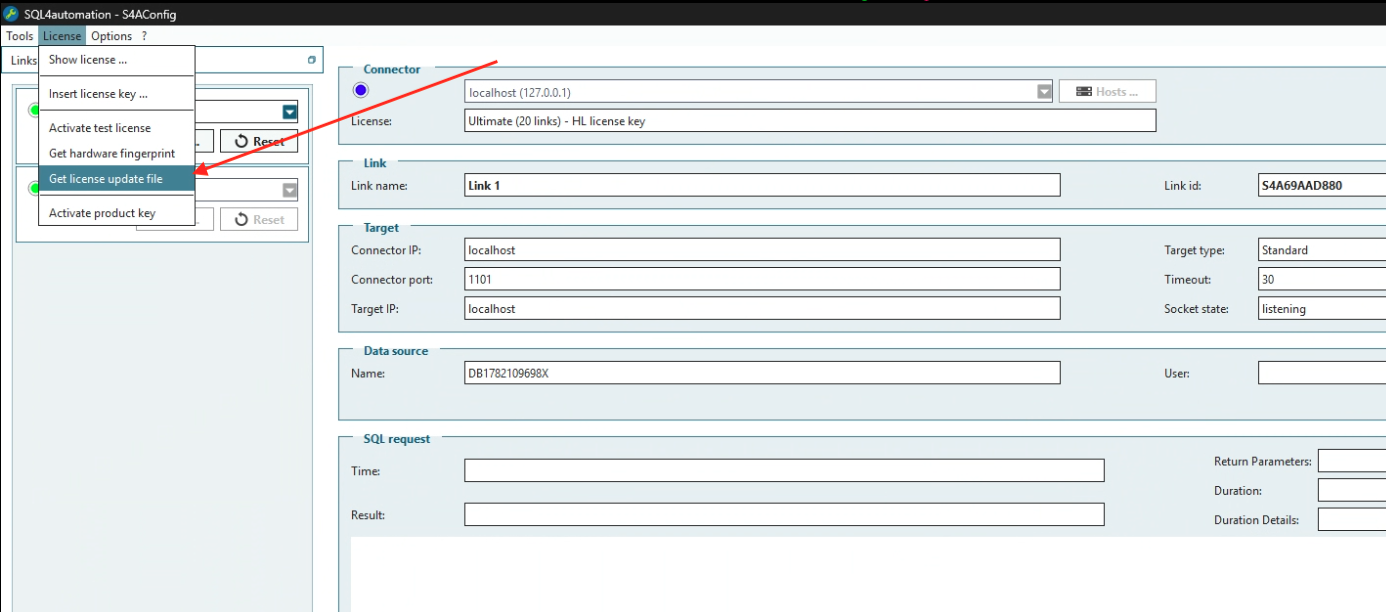Screen dimensions: 1386x612
Task: Select Get hardware fingerprint
Action: click(116, 153)
